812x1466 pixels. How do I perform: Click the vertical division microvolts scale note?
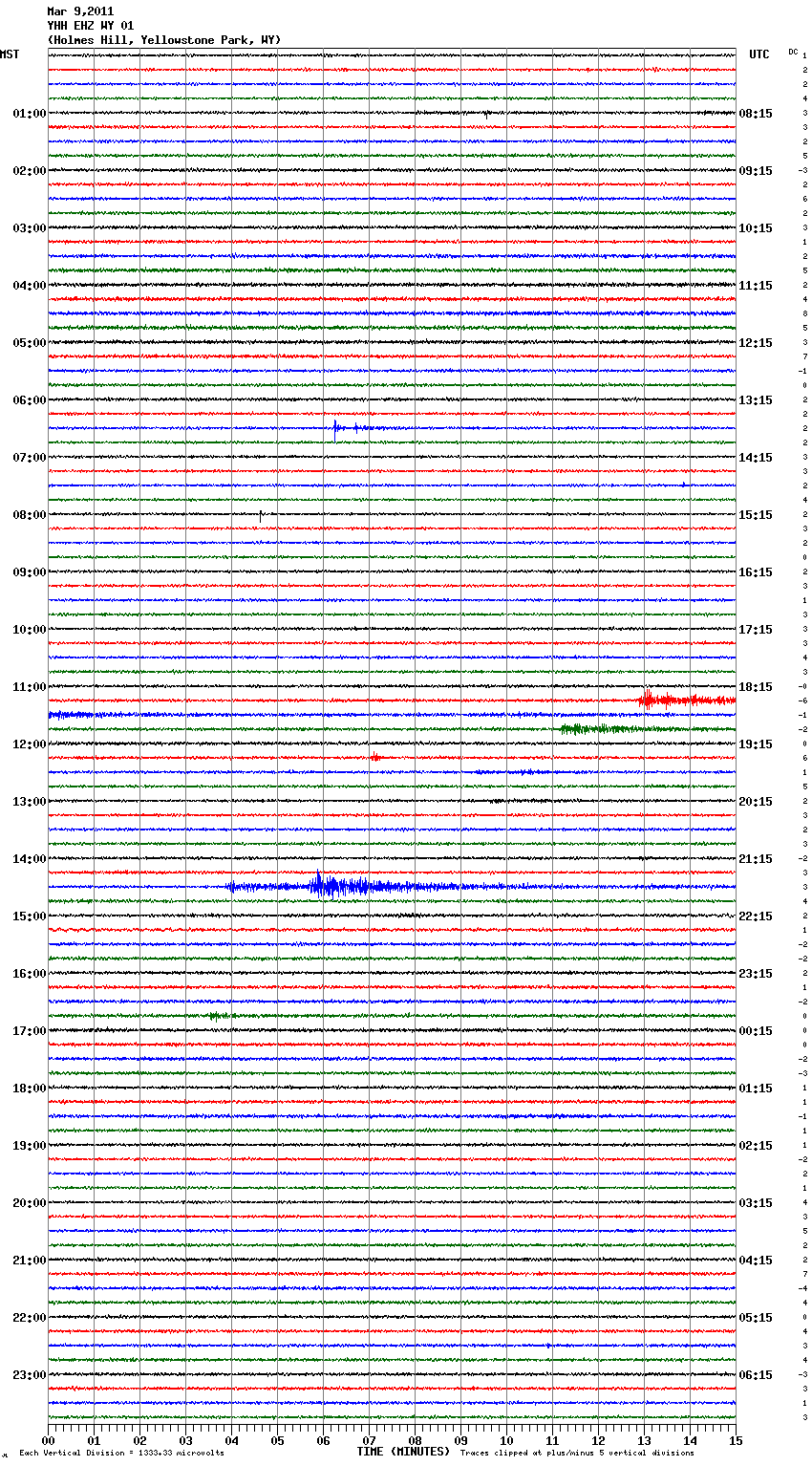(x=121, y=1453)
